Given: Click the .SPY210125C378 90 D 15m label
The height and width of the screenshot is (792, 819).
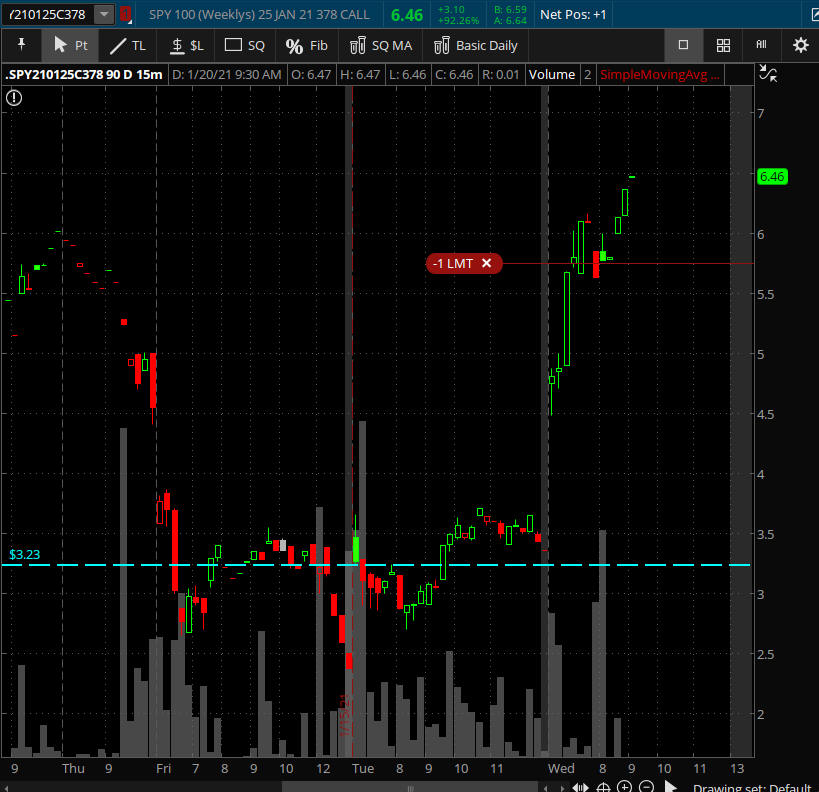Looking at the screenshot, I should pyautogui.click(x=84, y=75).
